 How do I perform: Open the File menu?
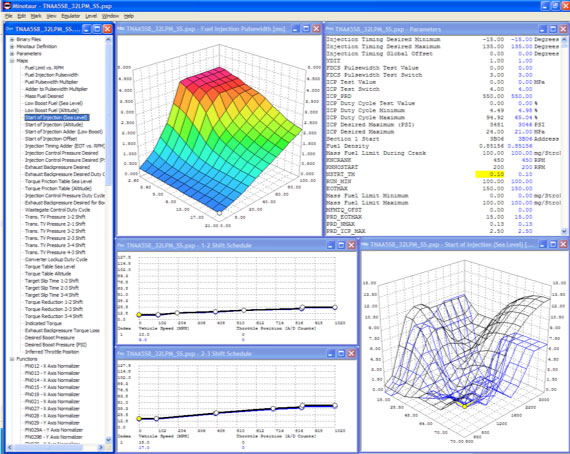click(9, 16)
